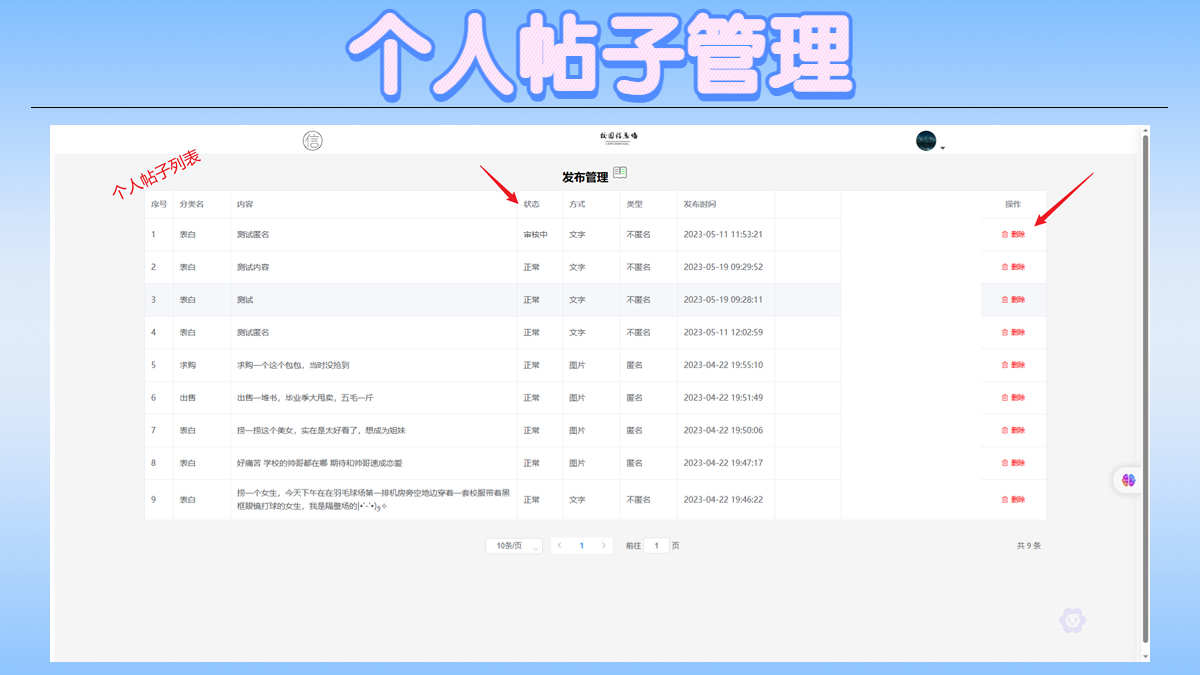Viewport: 1200px width, 675px height.
Task: Click the 共 9 条 total count text
Action: [x=1029, y=546]
